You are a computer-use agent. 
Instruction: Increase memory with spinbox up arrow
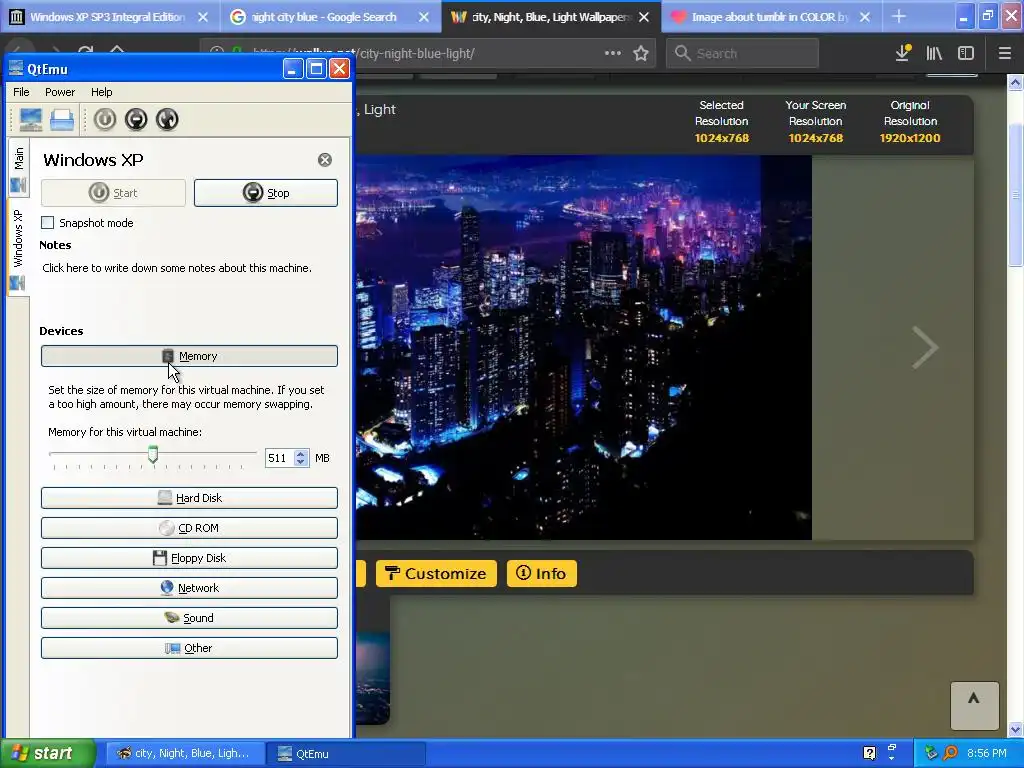point(300,454)
